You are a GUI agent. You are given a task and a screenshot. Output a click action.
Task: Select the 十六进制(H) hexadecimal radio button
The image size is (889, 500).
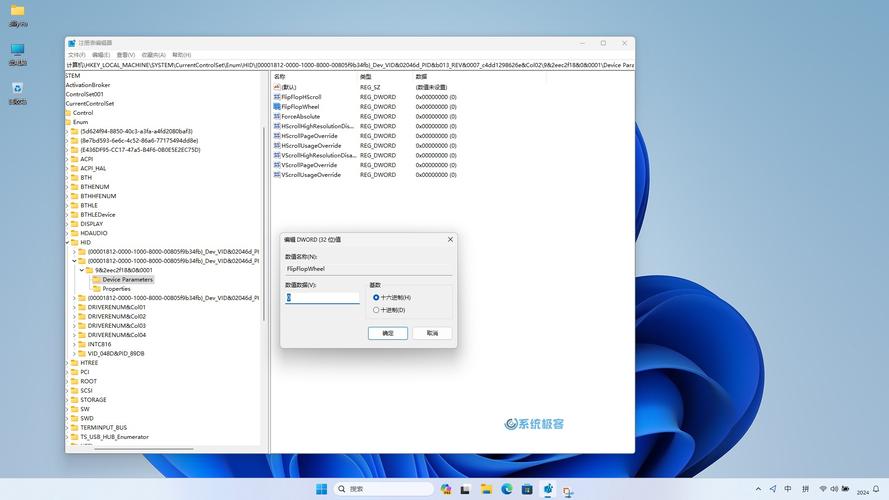point(376,297)
